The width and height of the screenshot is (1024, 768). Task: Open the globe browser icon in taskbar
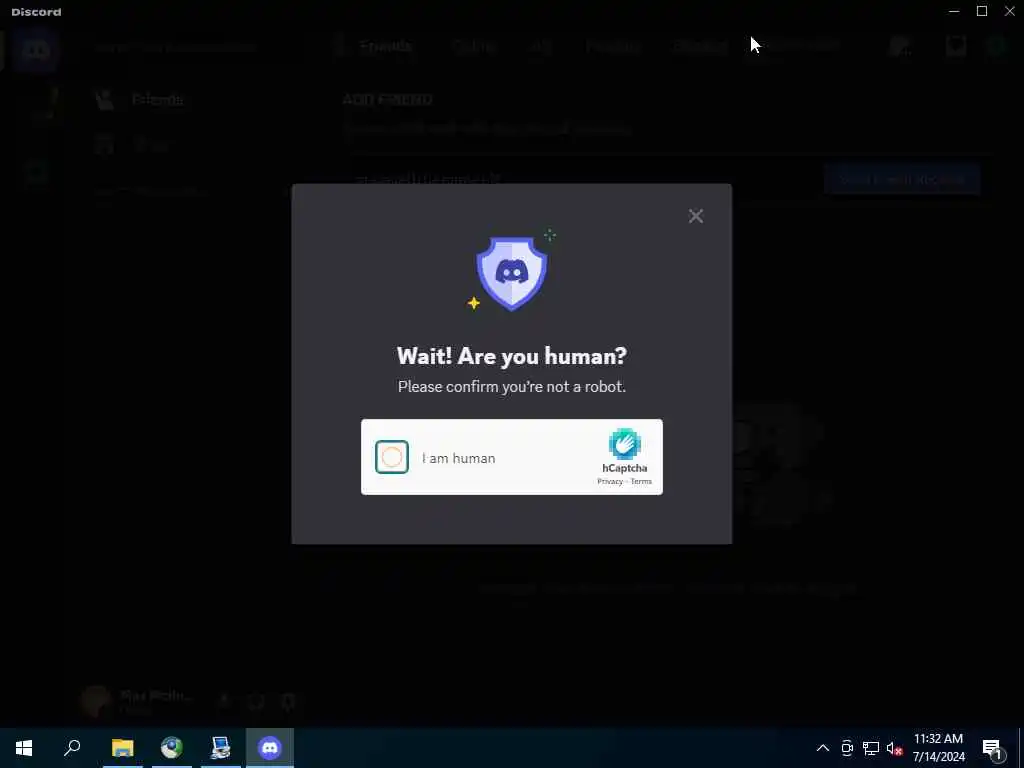tap(172, 748)
